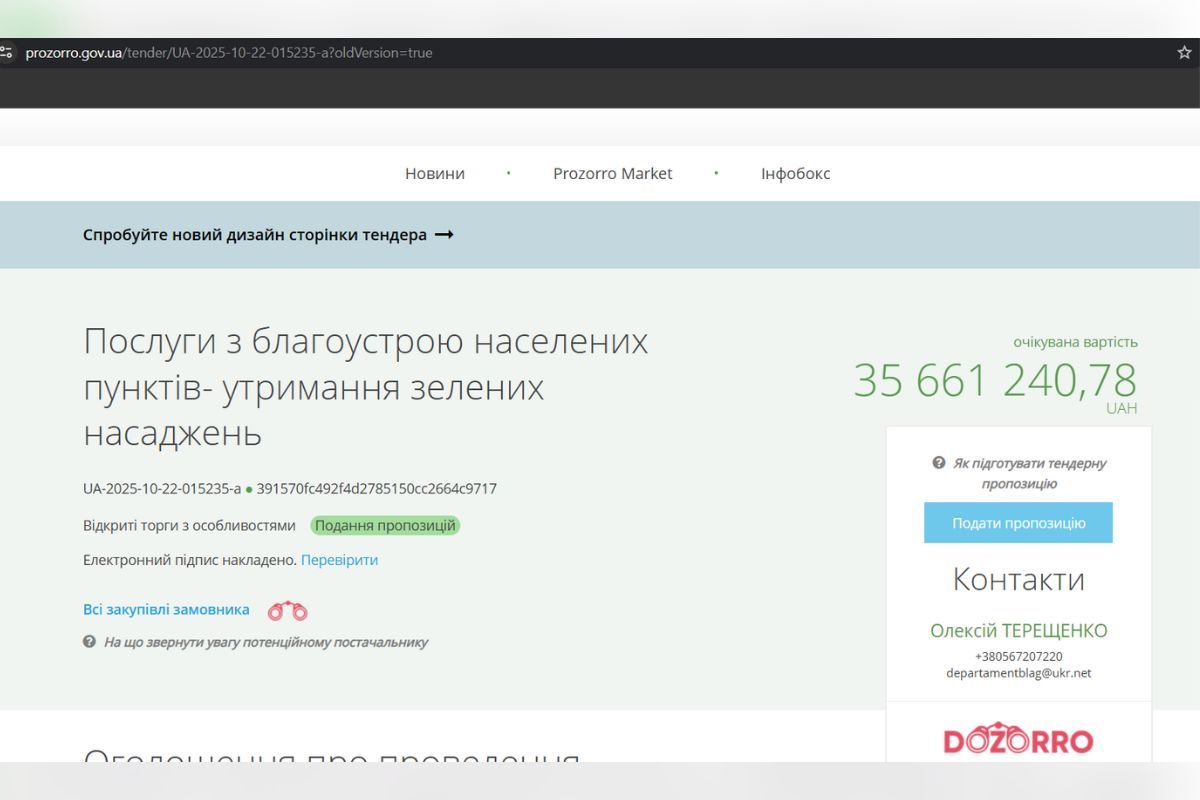
Task: Click the red binoculars icon
Action: click(287, 611)
